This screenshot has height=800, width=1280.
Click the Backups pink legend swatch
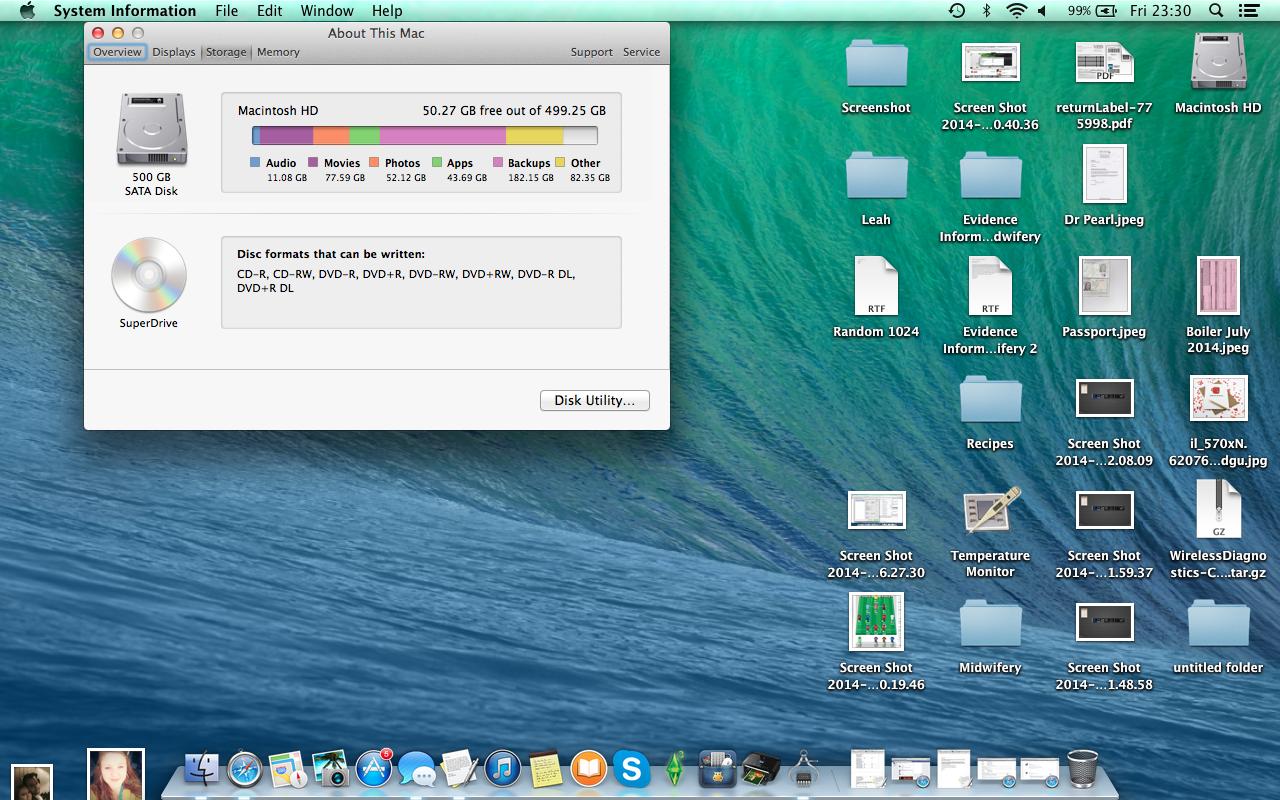[x=497, y=162]
